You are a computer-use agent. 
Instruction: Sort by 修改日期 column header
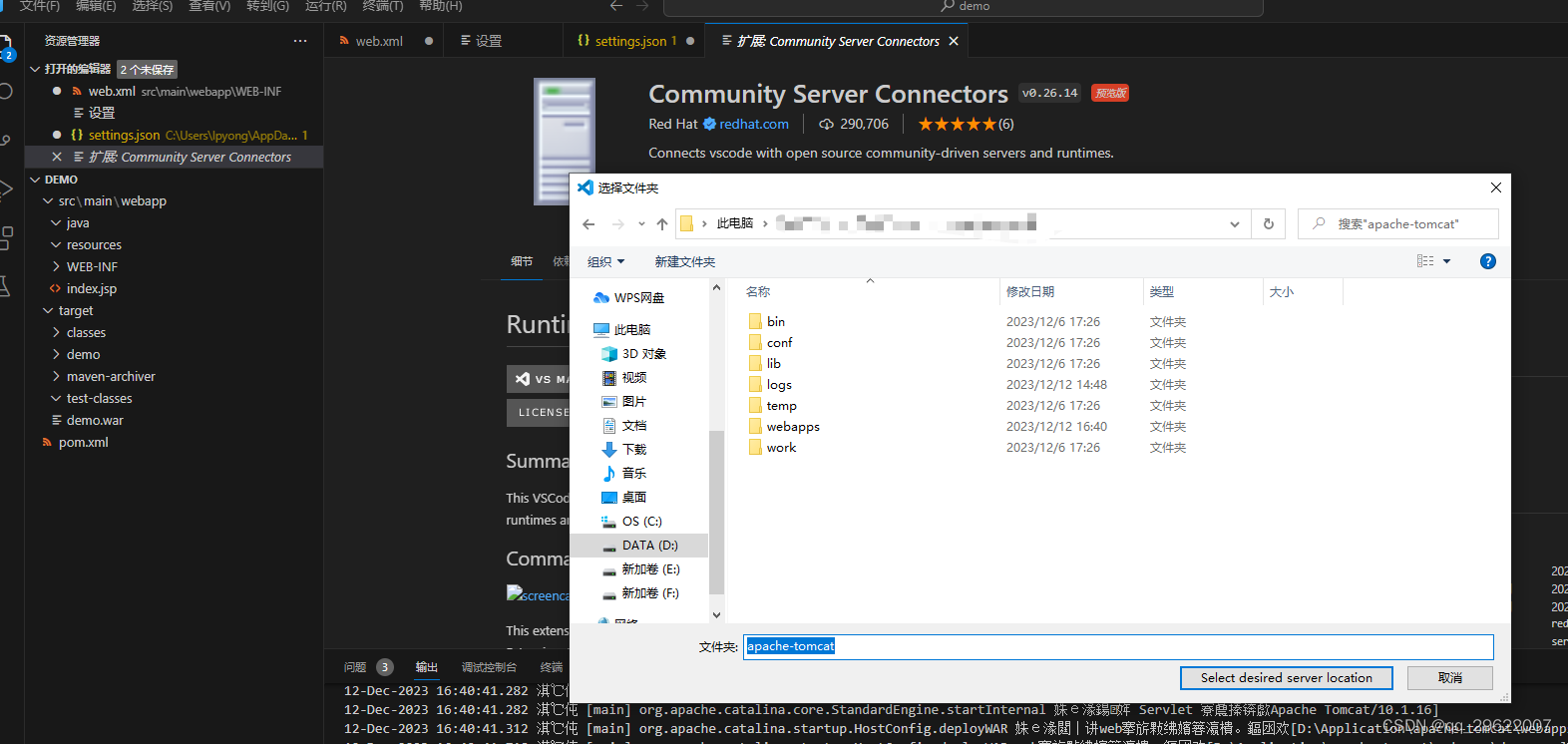[x=1030, y=292]
